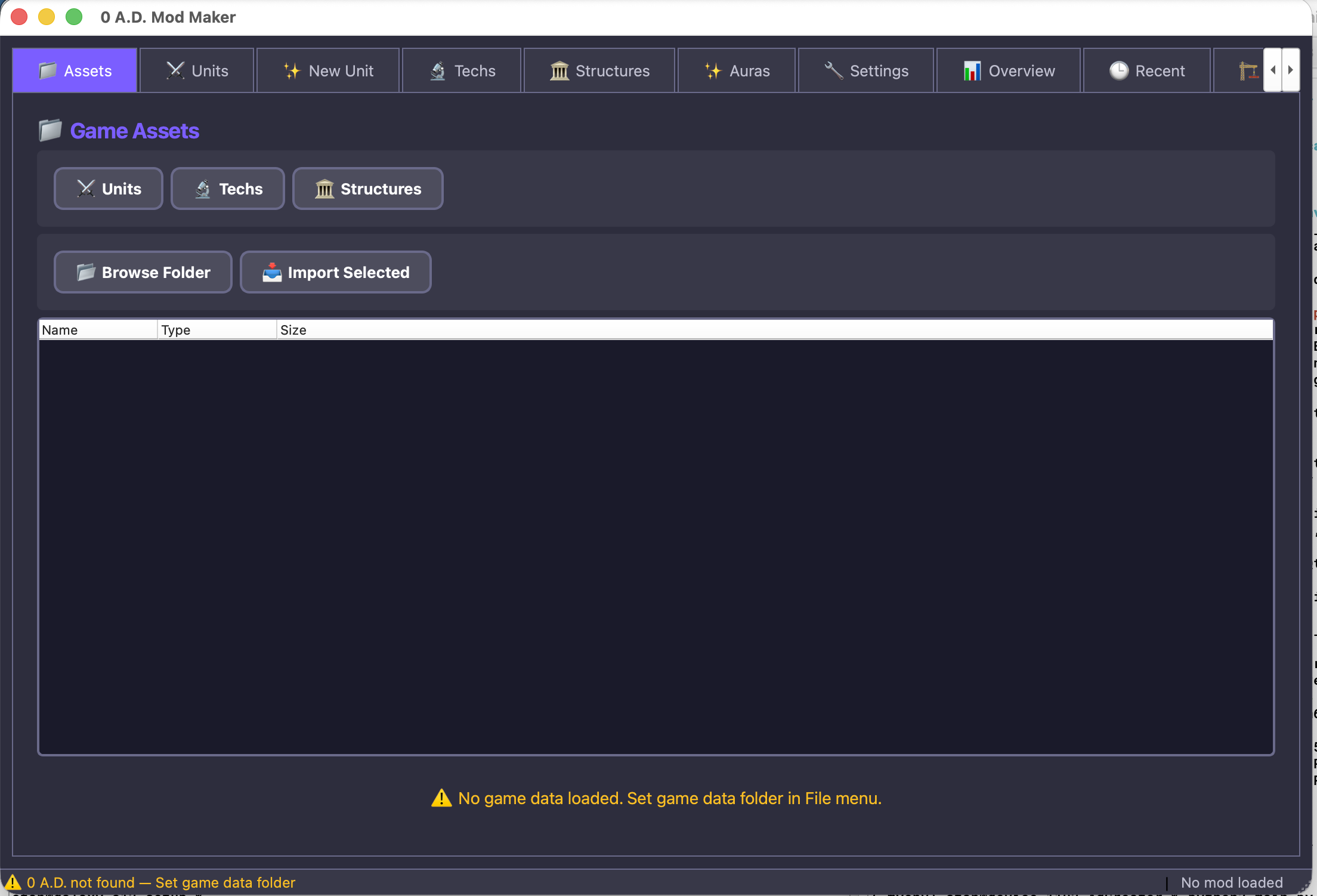The width and height of the screenshot is (1317, 896).
Task: Click the 'No mod loaded' status text
Action: [1232, 882]
